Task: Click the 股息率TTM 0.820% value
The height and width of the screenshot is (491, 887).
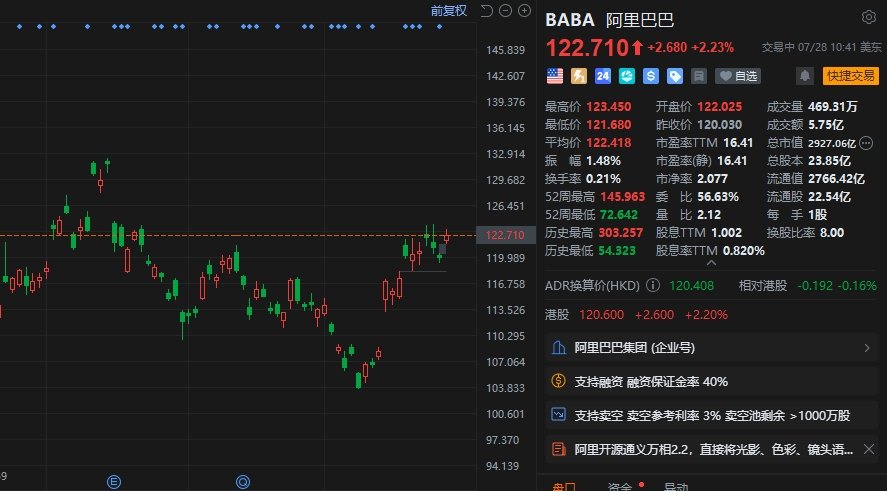Action: (x=743, y=251)
